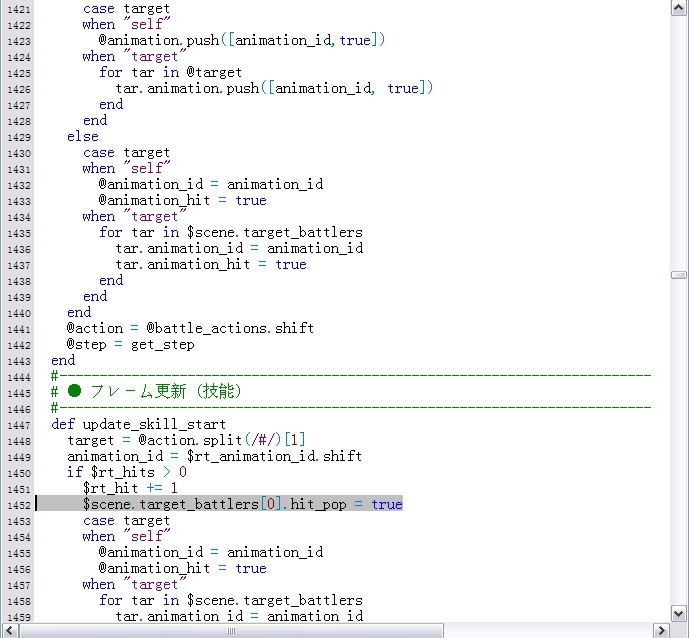Click the horizontal scrollbar thumb
The width and height of the screenshot is (689, 638).
[x=231, y=631]
